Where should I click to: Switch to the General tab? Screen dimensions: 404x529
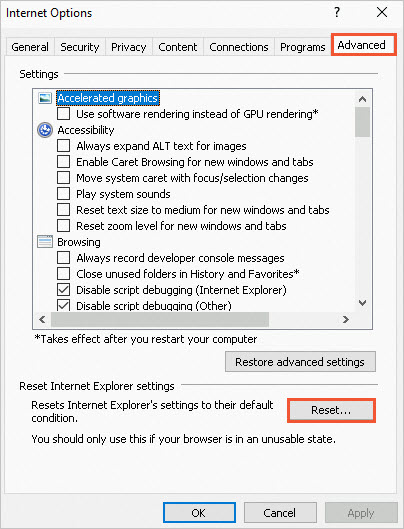[x=30, y=47]
